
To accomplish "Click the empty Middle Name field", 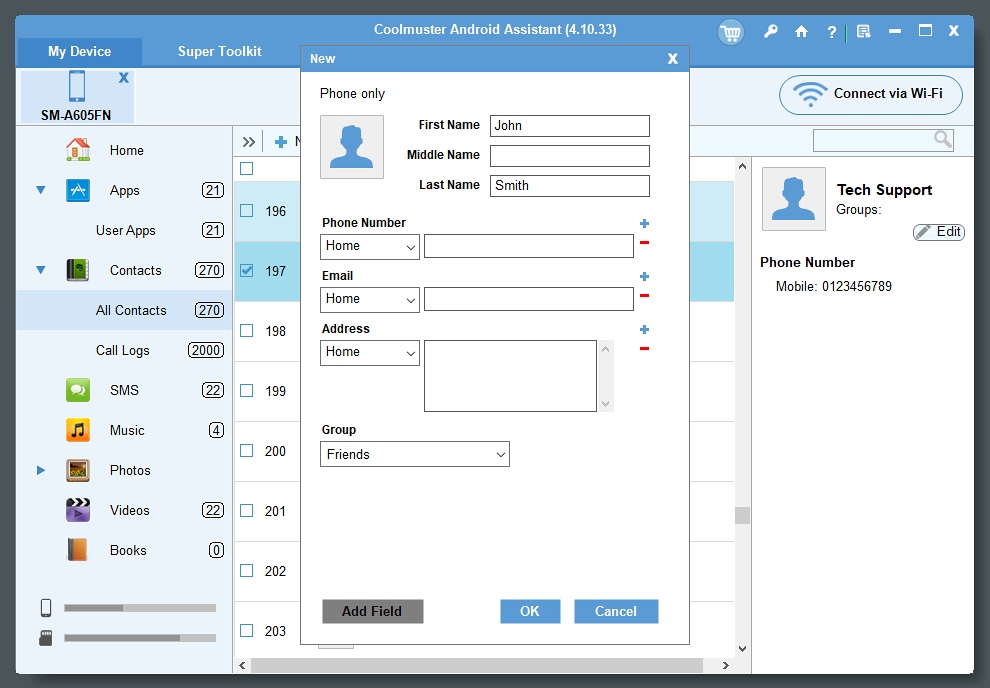I will coord(570,156).
